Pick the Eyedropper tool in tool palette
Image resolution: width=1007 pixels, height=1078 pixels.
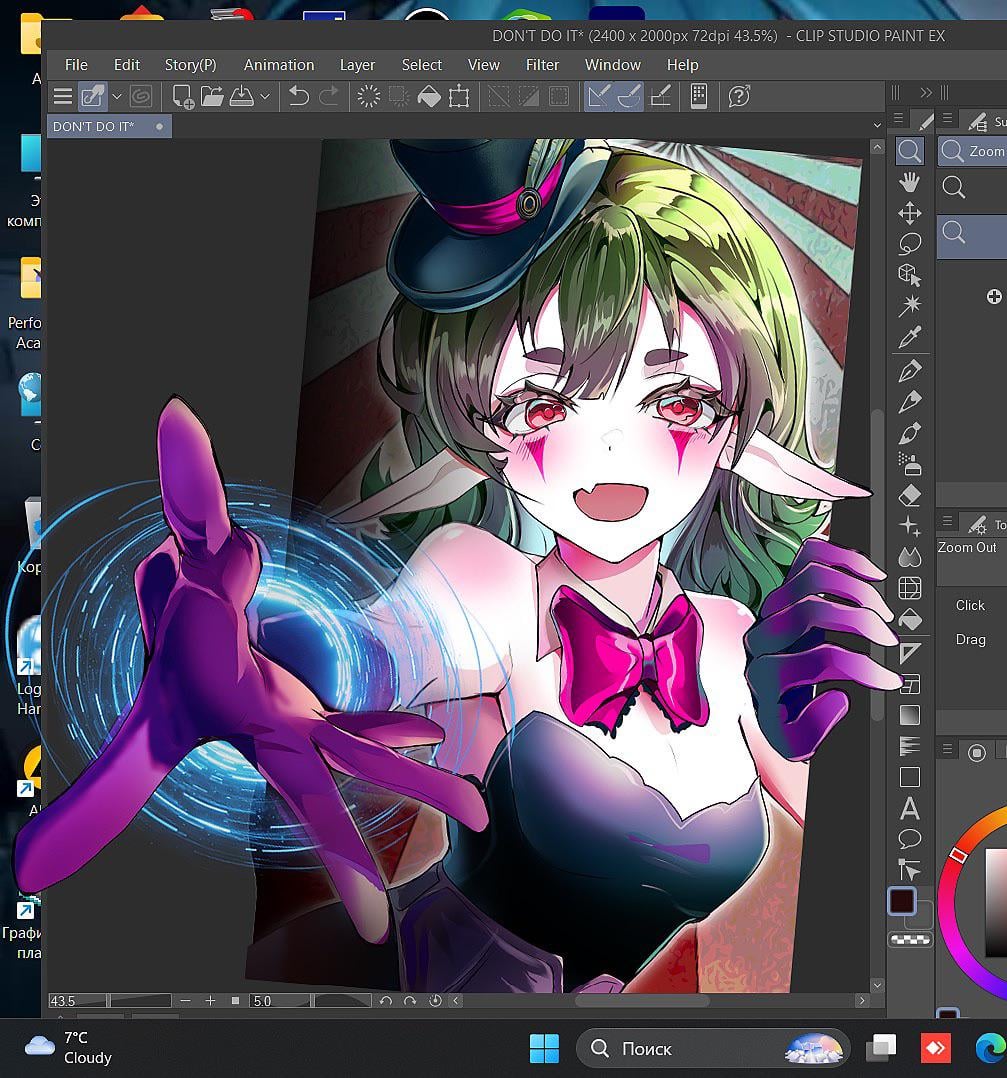[x=909, y=337]
